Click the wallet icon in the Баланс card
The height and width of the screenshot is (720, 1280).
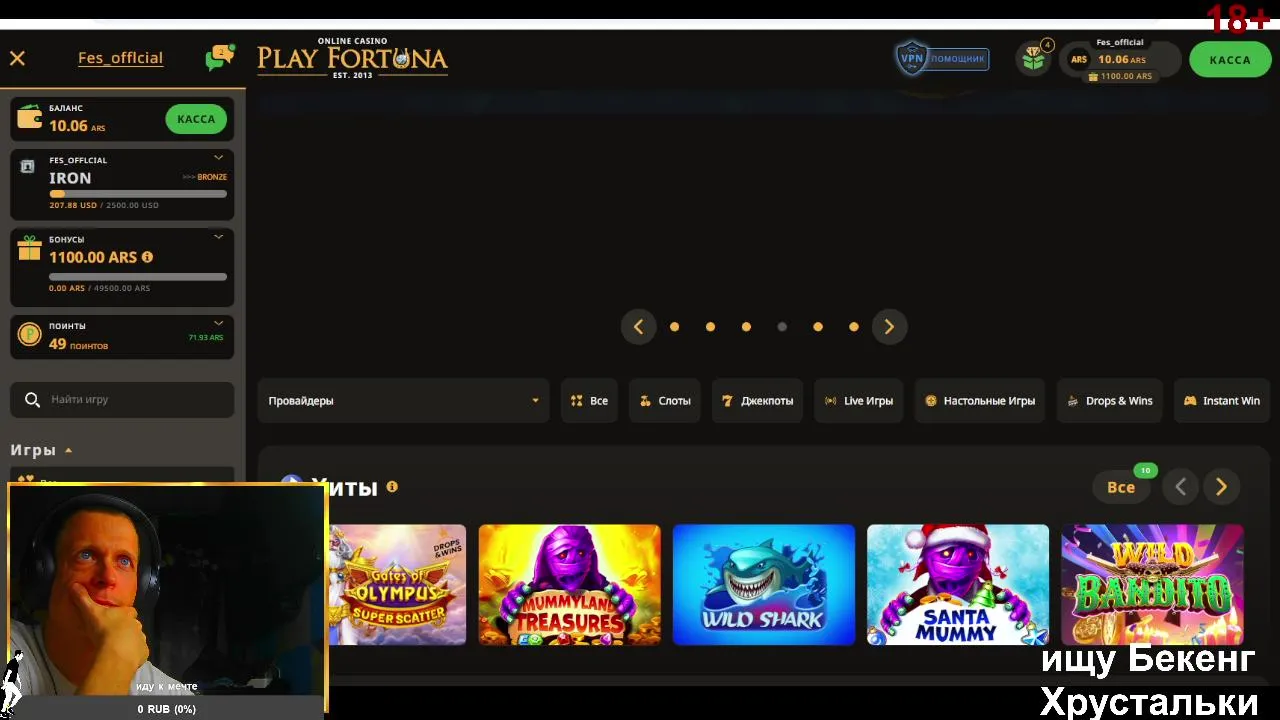click(30, 118)
